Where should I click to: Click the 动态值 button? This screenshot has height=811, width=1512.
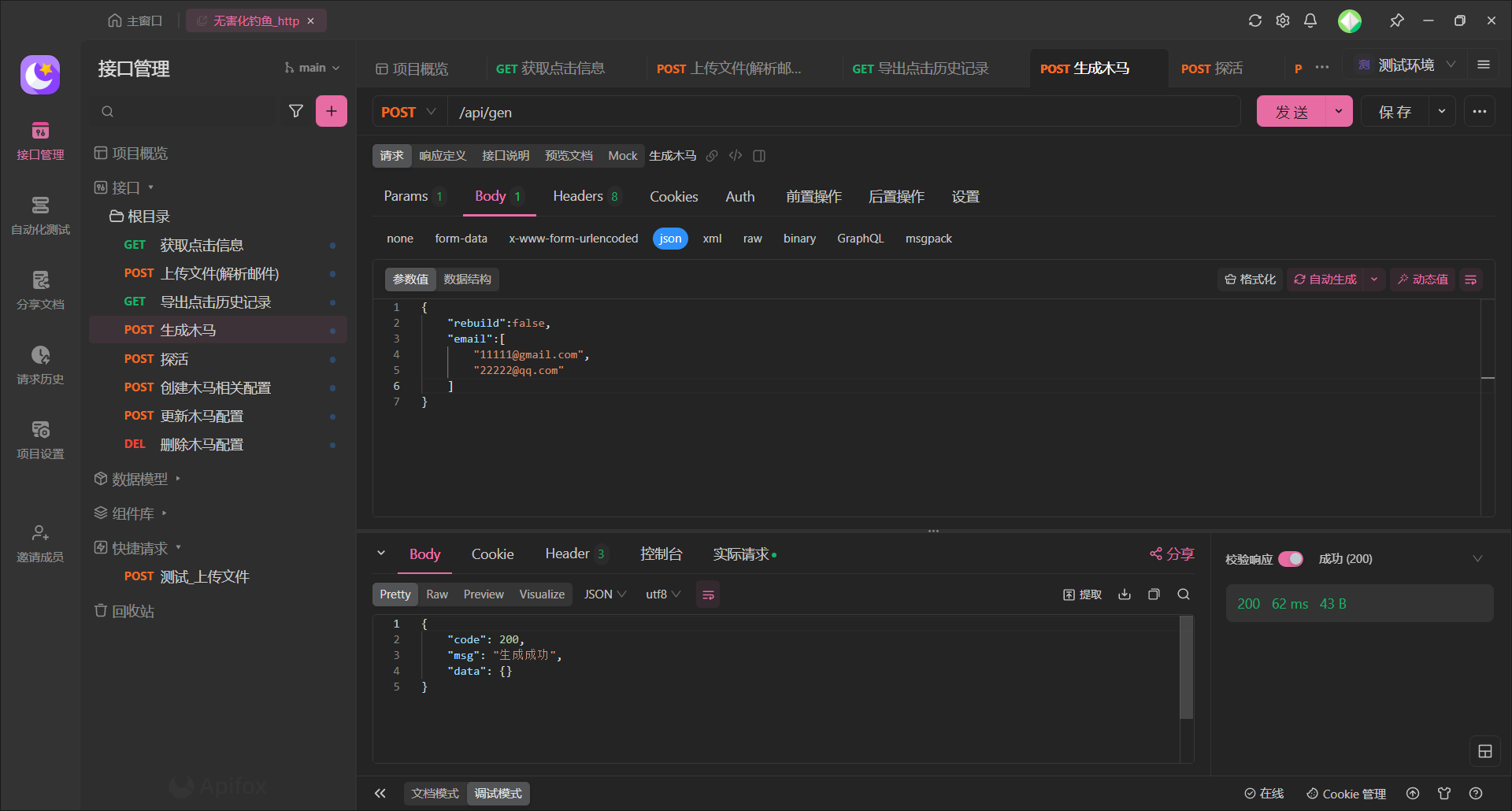point(1422,280)
